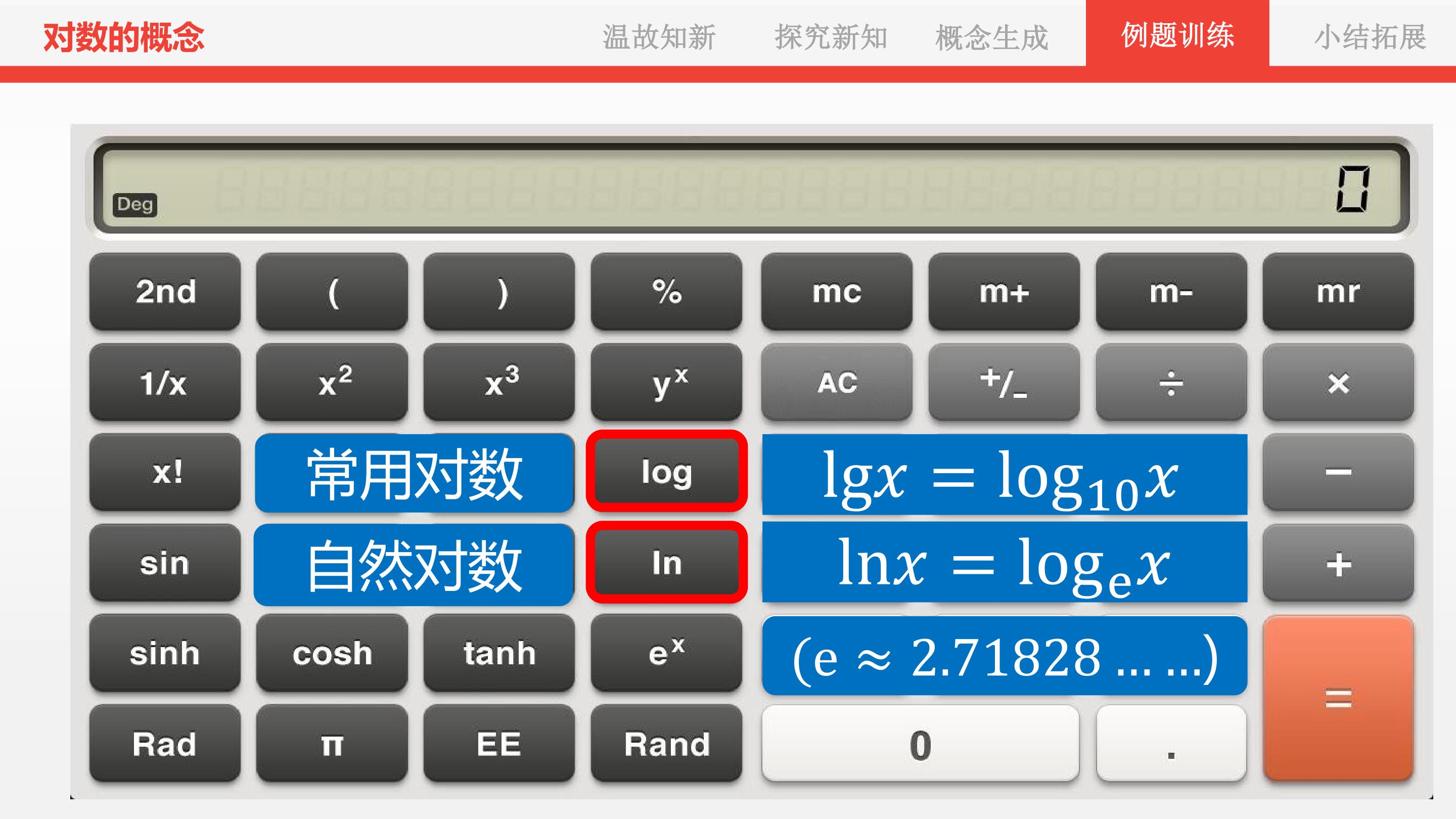Click the 0 digit key
The image size is (1456, 819).
tap(920, 744)
